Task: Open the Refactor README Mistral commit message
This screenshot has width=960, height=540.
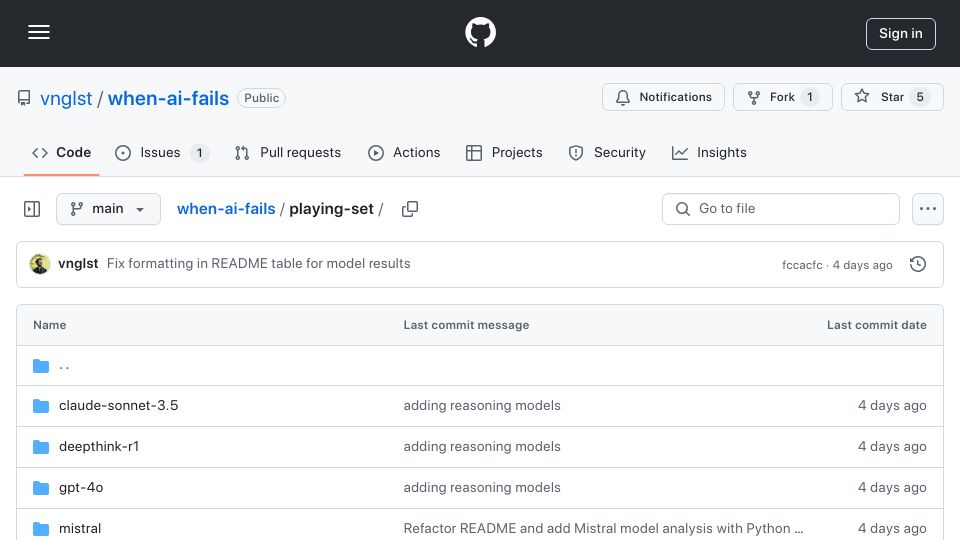Action: point(603,528)
